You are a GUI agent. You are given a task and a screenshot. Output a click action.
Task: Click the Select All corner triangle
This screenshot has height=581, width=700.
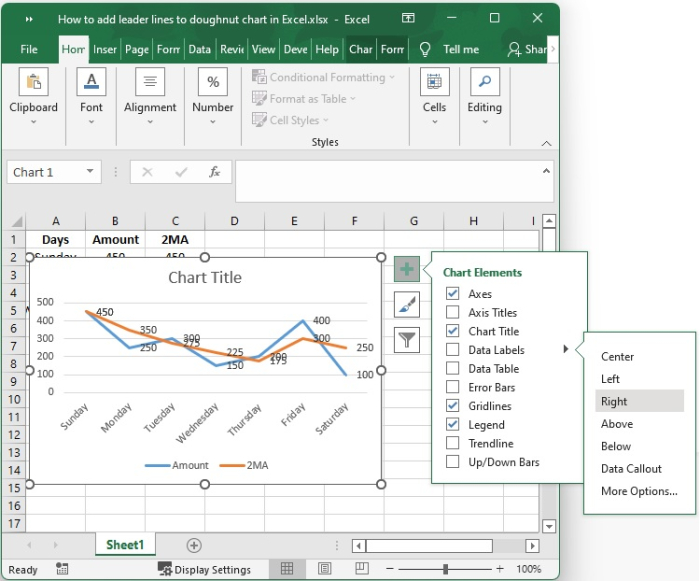[x=16, y=221]
